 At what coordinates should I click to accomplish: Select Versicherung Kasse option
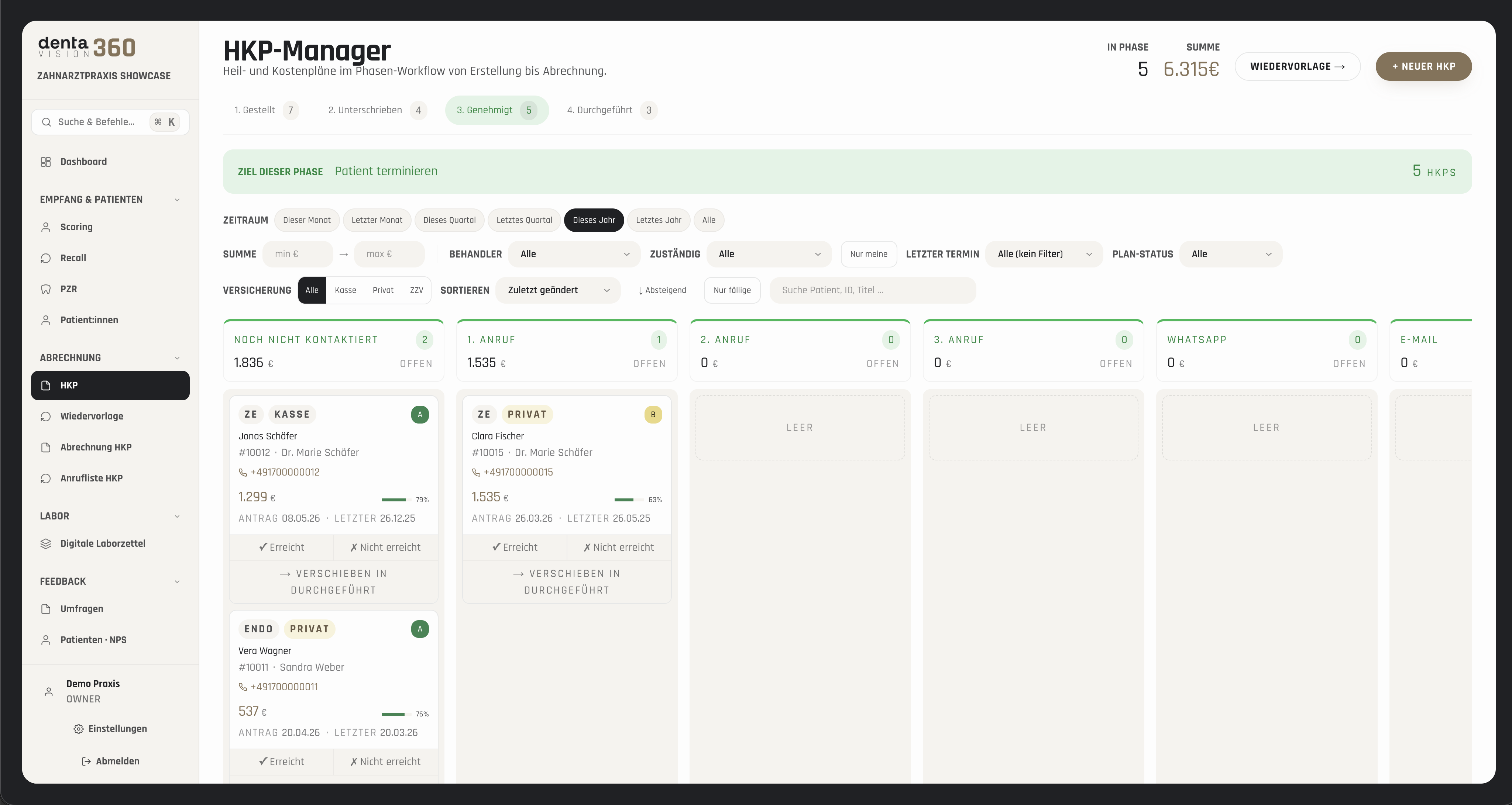pyautogui.click(x=345, y=290)
